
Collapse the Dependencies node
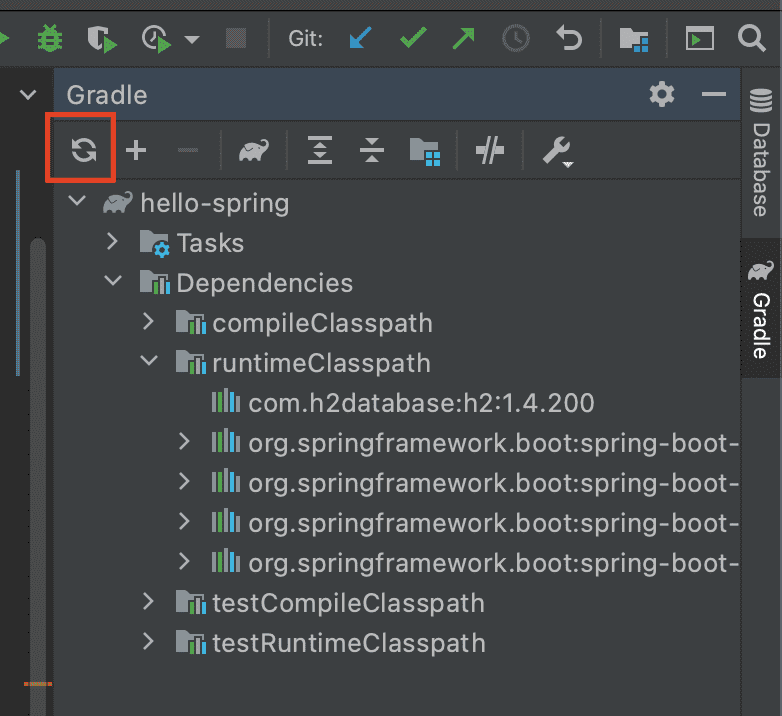pyautogui.click(x=113, y=281)
